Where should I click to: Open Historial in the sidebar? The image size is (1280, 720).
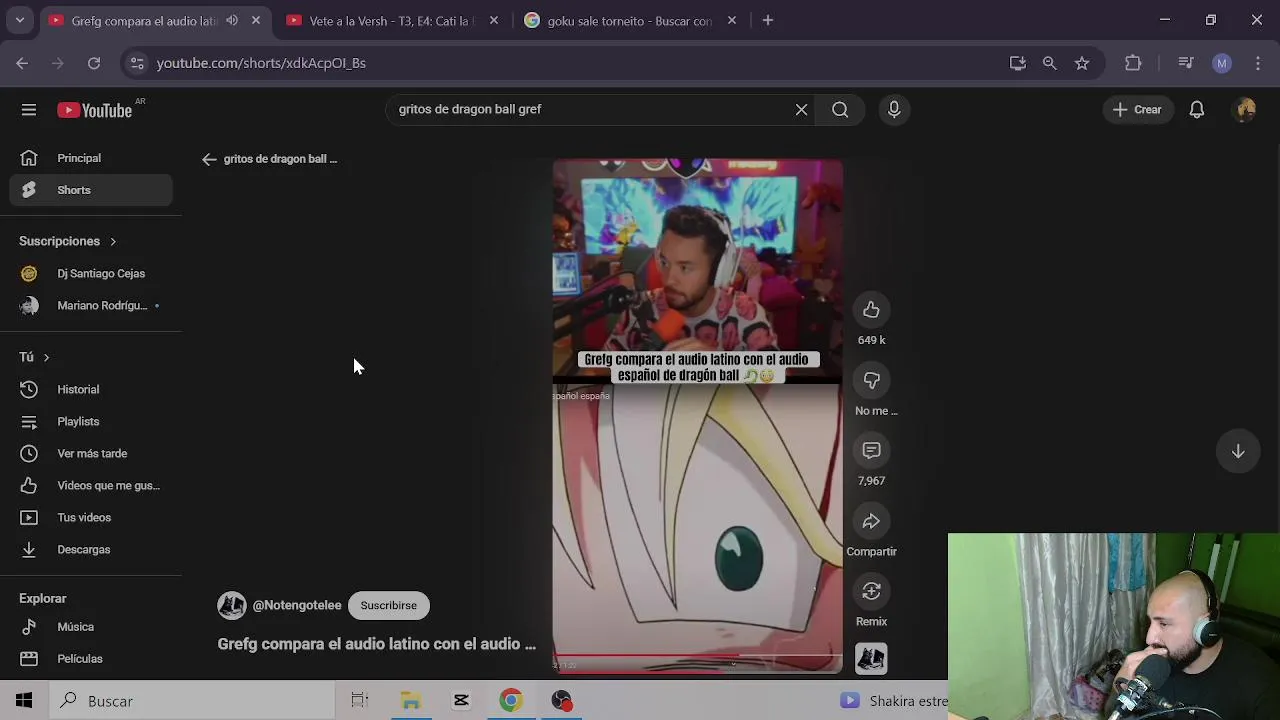tap(91, 389)
